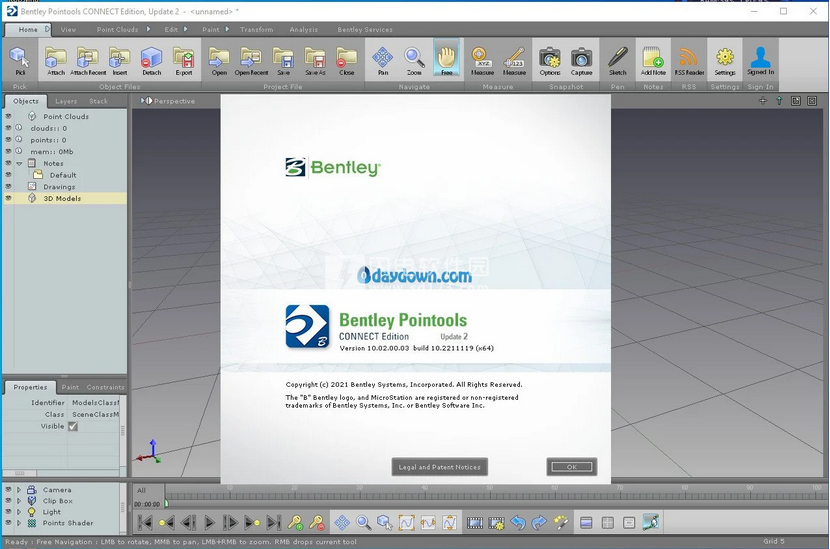Click the redo arrow in bottom toolbar
830x549 pixels.
(539, 523)
